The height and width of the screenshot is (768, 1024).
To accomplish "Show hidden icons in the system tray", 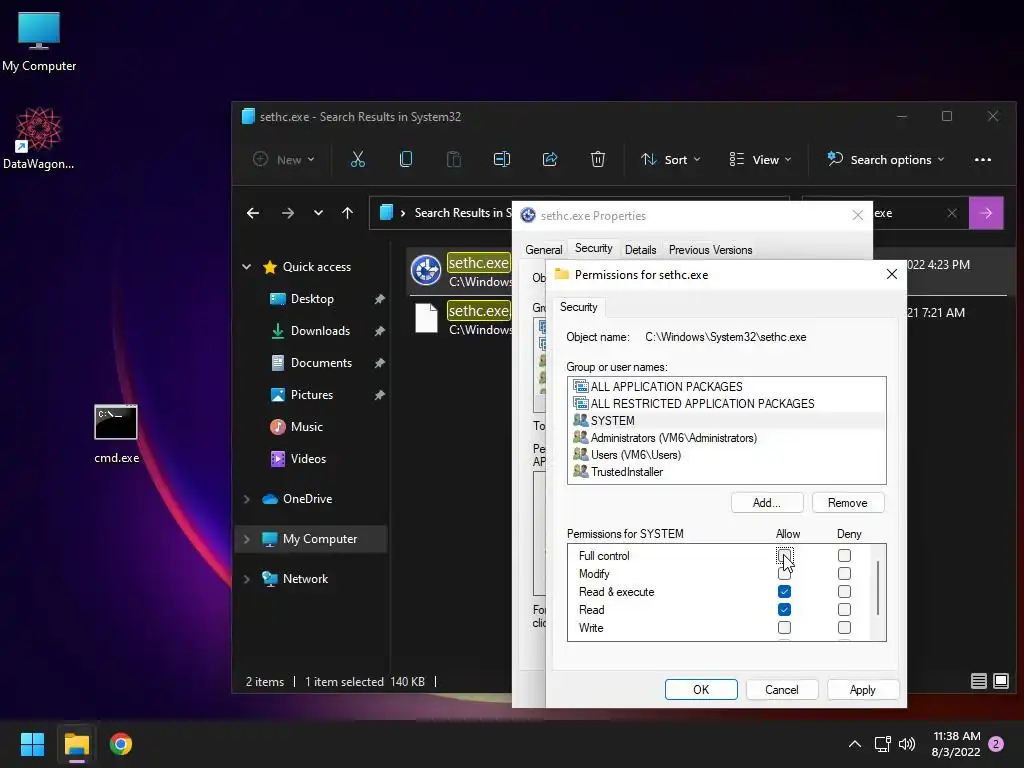I will coord(854,744).
